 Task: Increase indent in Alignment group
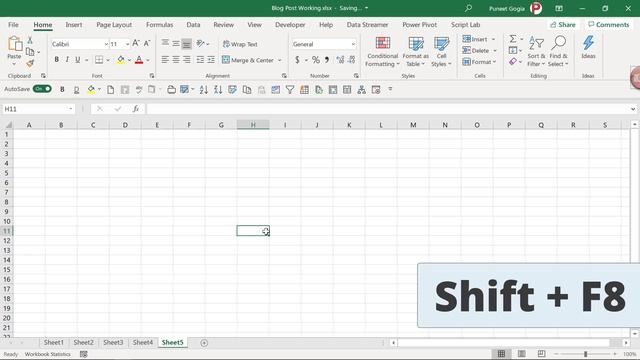(211, 60)
